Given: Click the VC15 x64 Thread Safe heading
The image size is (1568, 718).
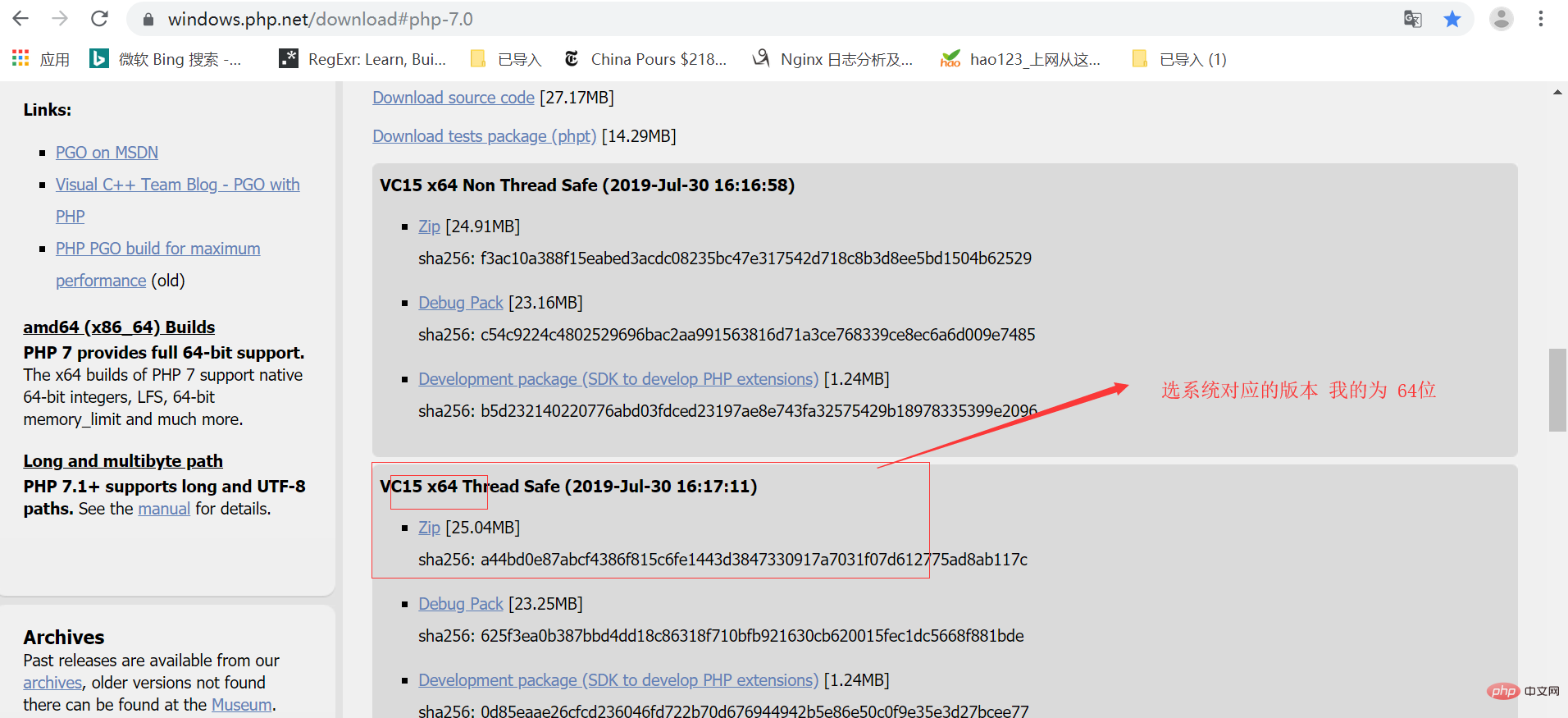Looking at the screenshot, I should [x=568, y=487].
